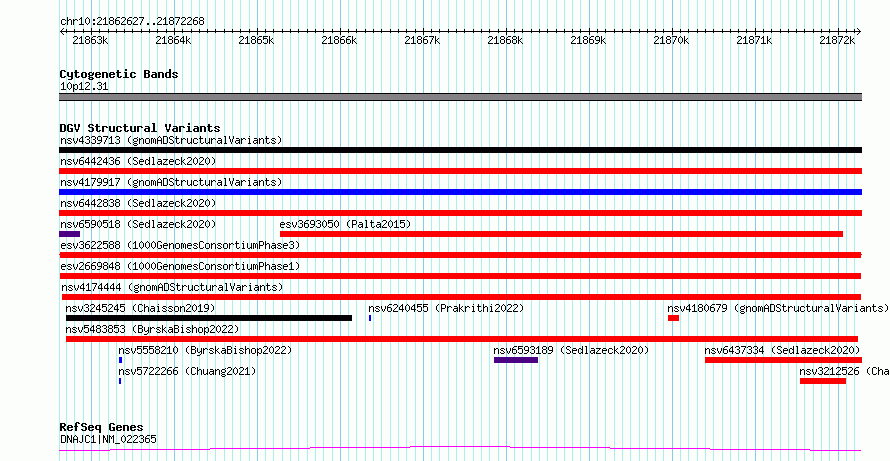Image resolution: width=890 pixels, height=461 pixels.
Task: Select the red esv3622588 variant bar
Action: tap(460, 255)
